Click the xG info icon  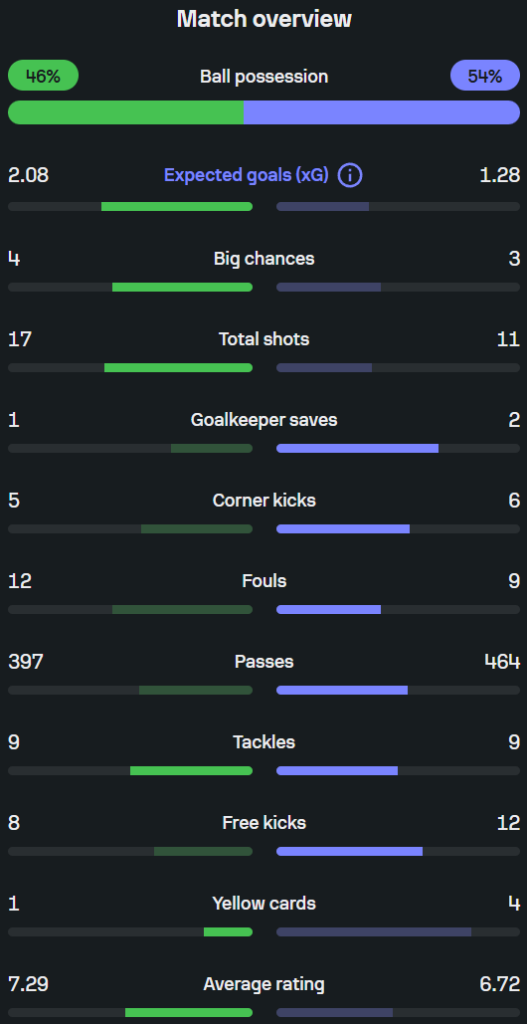point(350,176)
